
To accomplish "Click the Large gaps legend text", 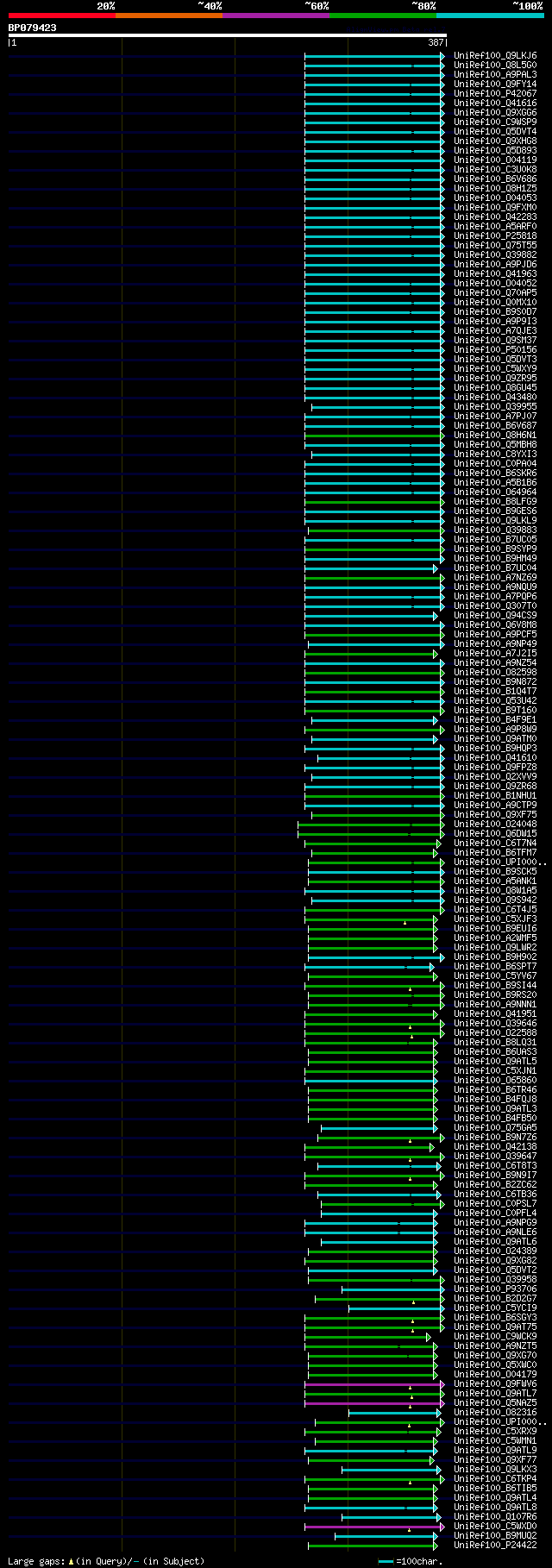I will coord(106,1561).
